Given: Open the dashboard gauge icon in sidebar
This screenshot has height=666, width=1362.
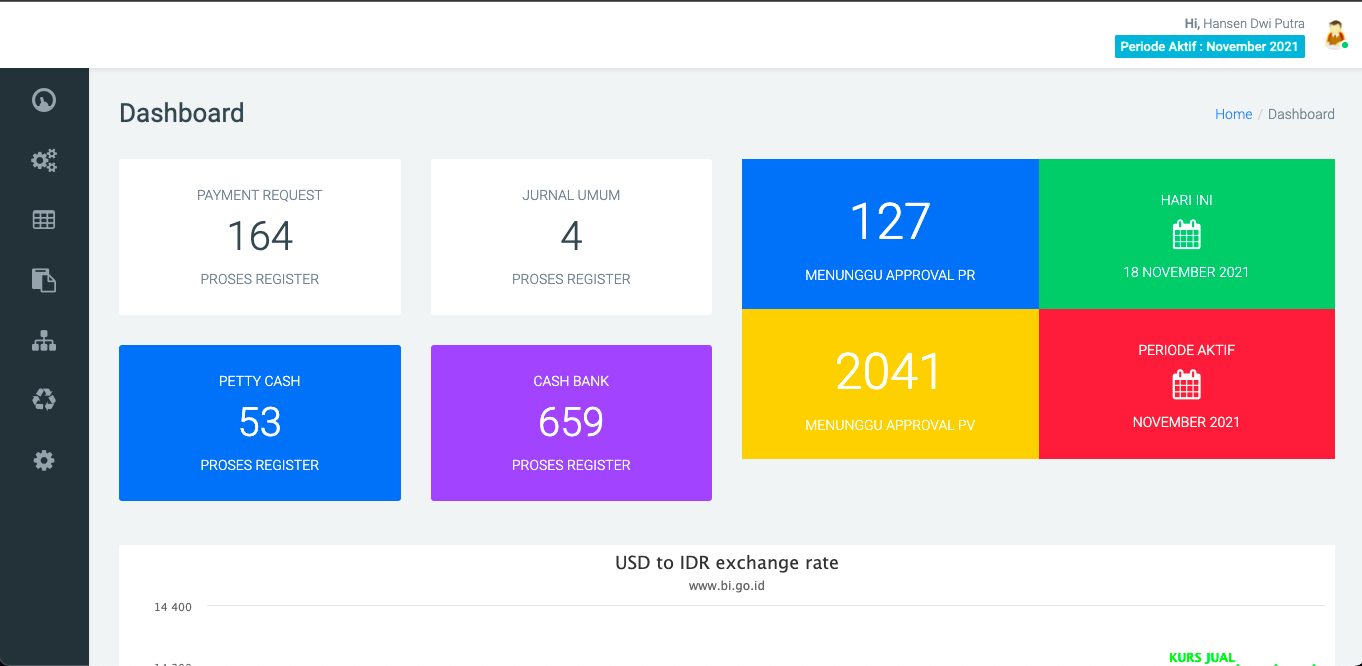Looking at the screenshot, I should pos(44,100).
